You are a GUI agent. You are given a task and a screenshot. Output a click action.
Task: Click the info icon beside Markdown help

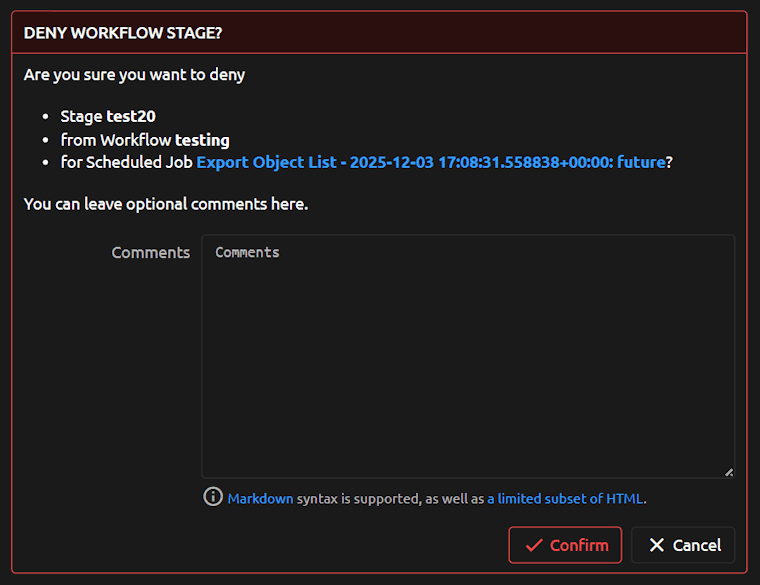point(213,497)
